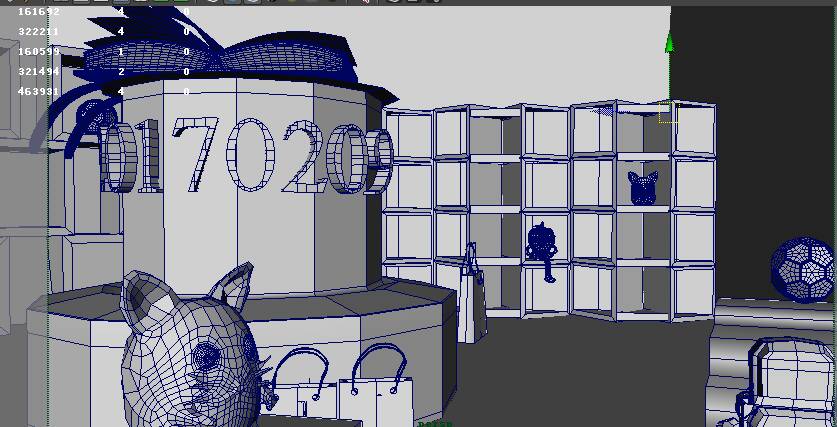This screenshot has width=837, height=427.
Task: Select the 3D digit 7 on the kiosk
Action: click(195, 154)
